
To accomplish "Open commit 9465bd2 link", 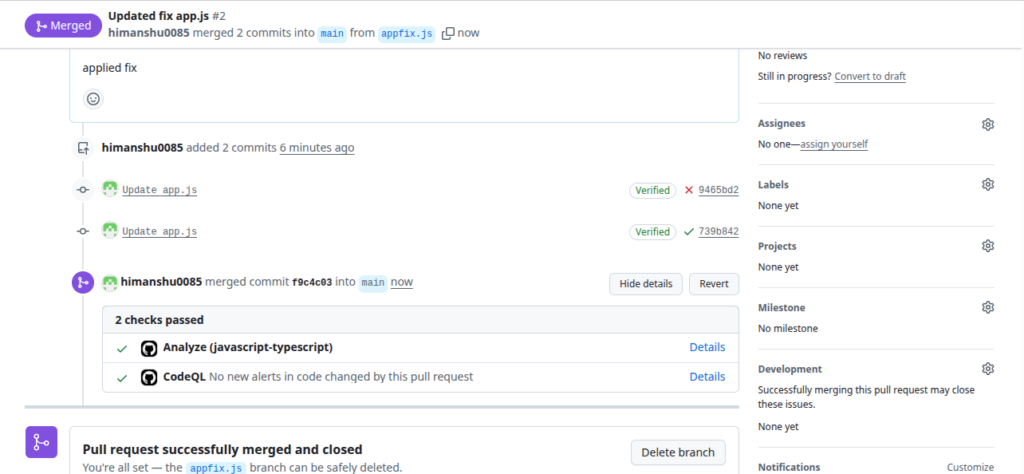I will tap(718, 190).
